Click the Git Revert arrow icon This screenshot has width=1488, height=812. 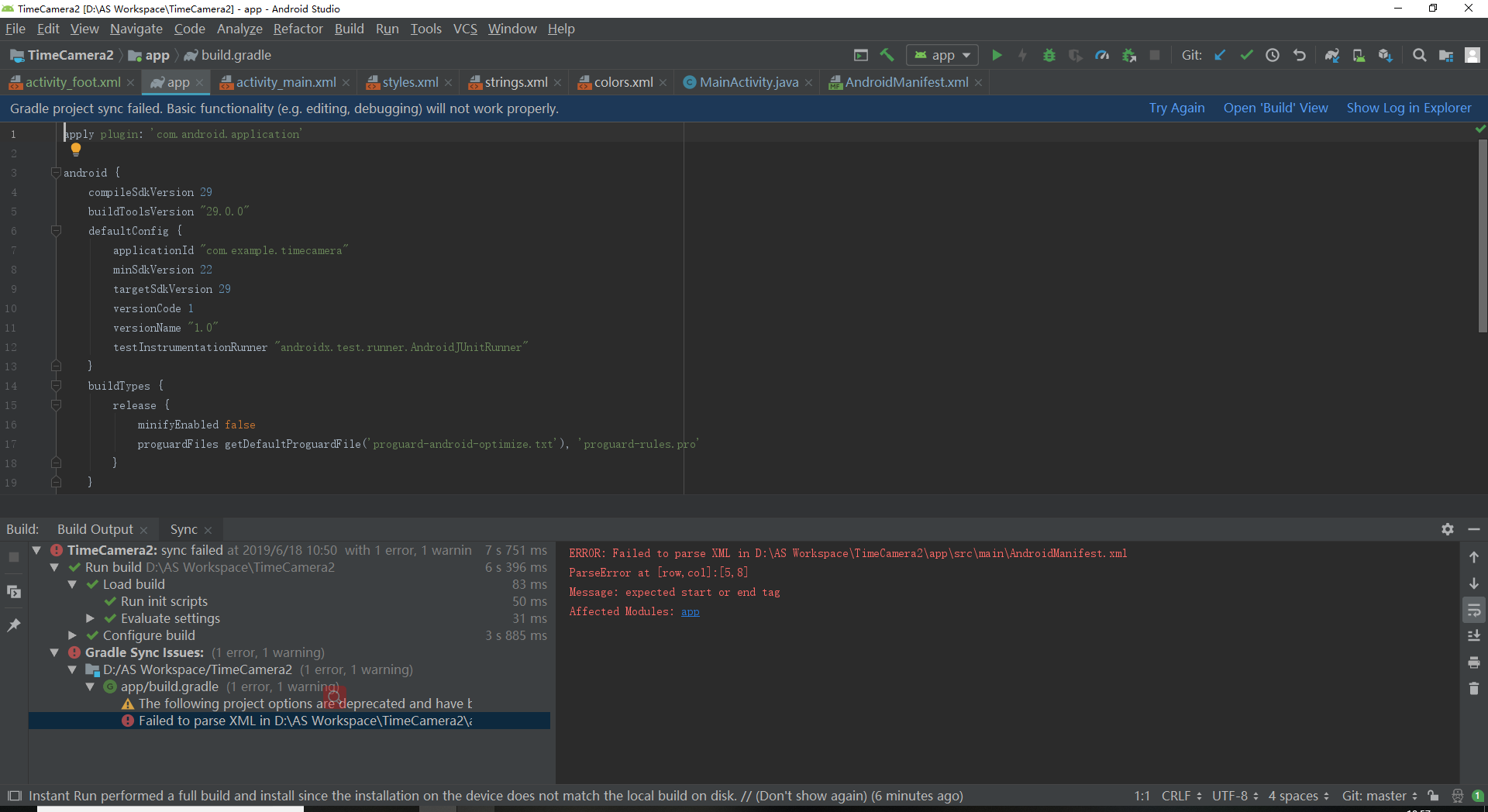(x=1300, y=55)
